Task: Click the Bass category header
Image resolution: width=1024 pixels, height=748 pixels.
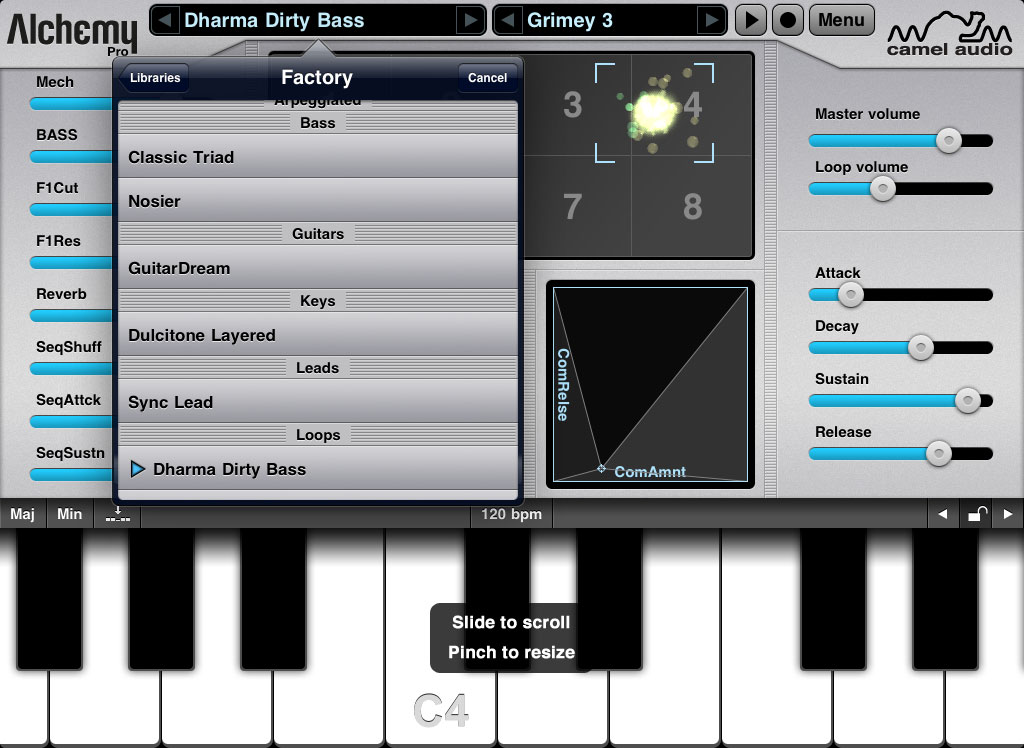Action: click(x=317, y=123)
